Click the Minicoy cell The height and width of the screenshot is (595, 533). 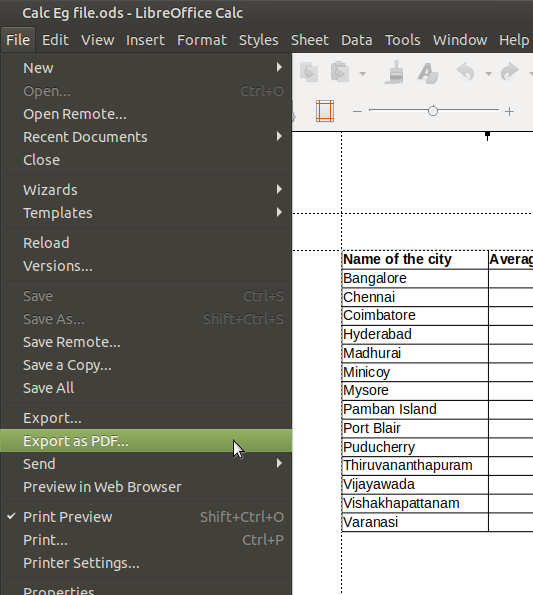click(x=415, y=372)
